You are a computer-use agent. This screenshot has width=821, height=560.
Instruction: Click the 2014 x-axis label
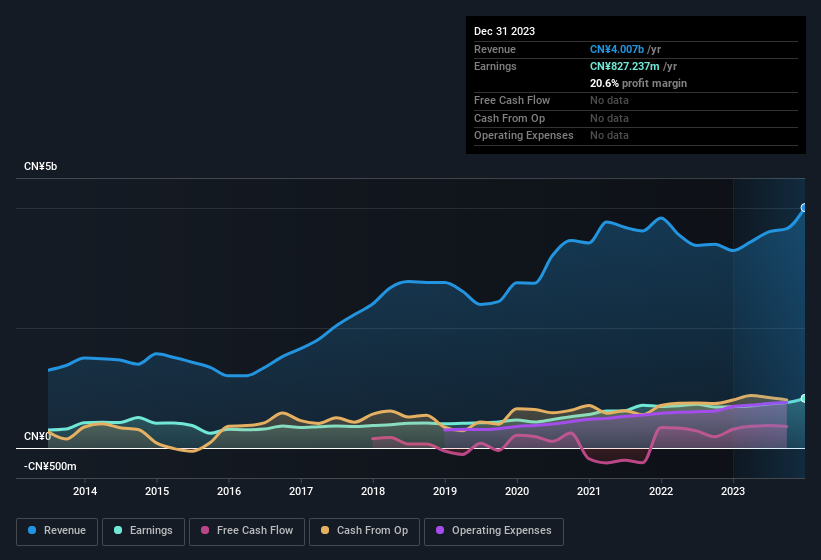85,491
